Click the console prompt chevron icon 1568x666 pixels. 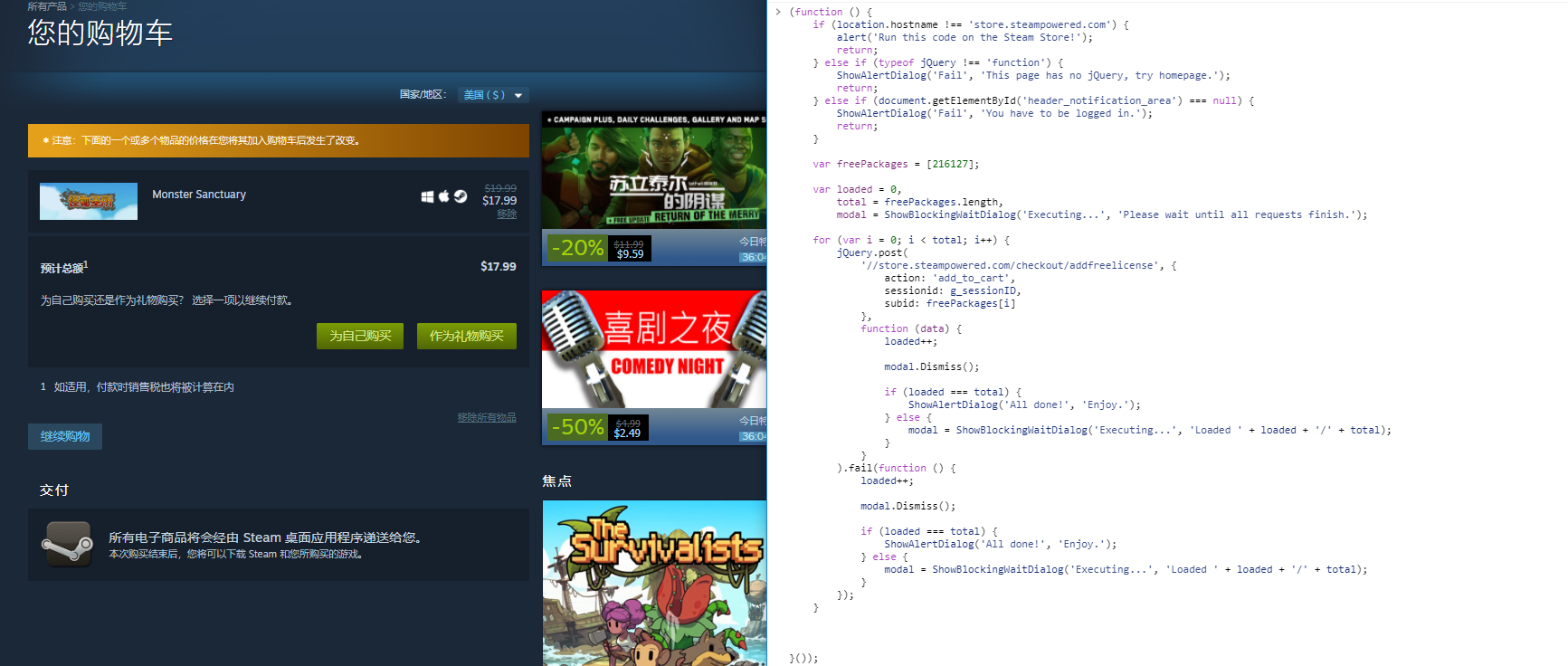click(778, 12)
